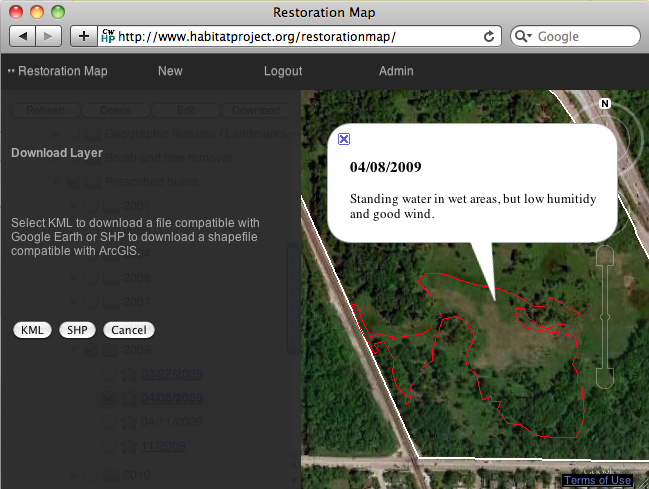Click the browser window zoom button

coord(58,12)
